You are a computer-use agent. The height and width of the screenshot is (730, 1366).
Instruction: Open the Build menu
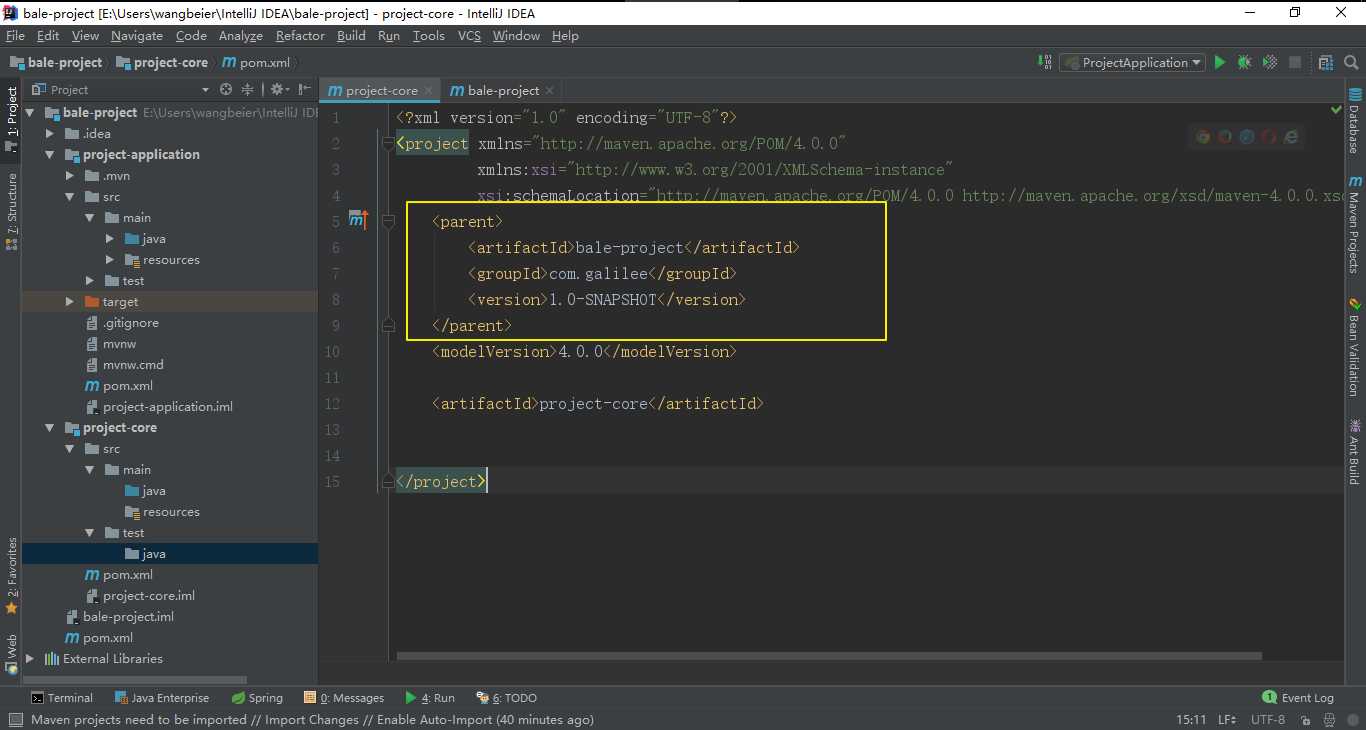point(351,36)
